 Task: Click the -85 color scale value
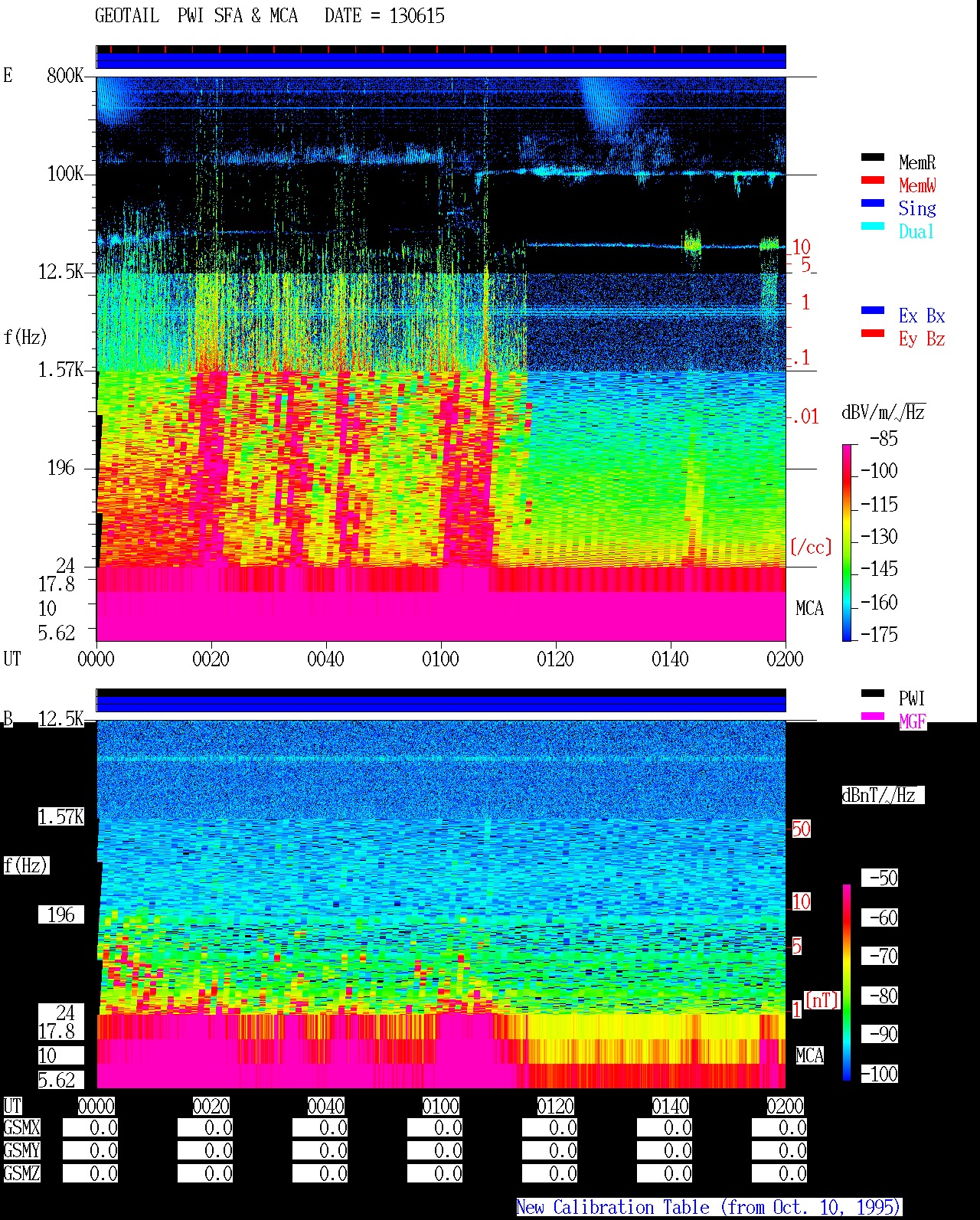(884, 439)
